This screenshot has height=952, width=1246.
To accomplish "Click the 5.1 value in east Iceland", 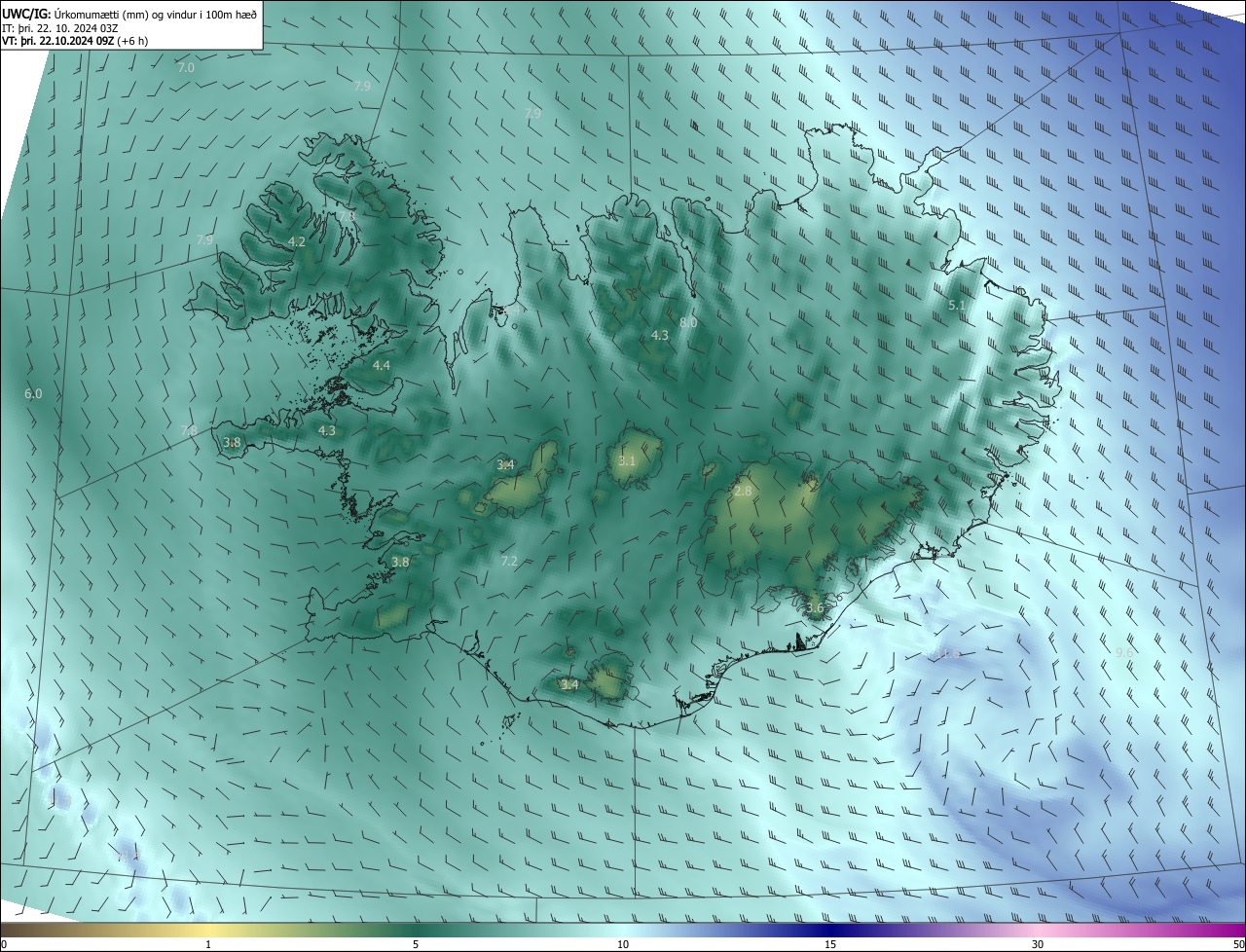I will coord(957,305).
